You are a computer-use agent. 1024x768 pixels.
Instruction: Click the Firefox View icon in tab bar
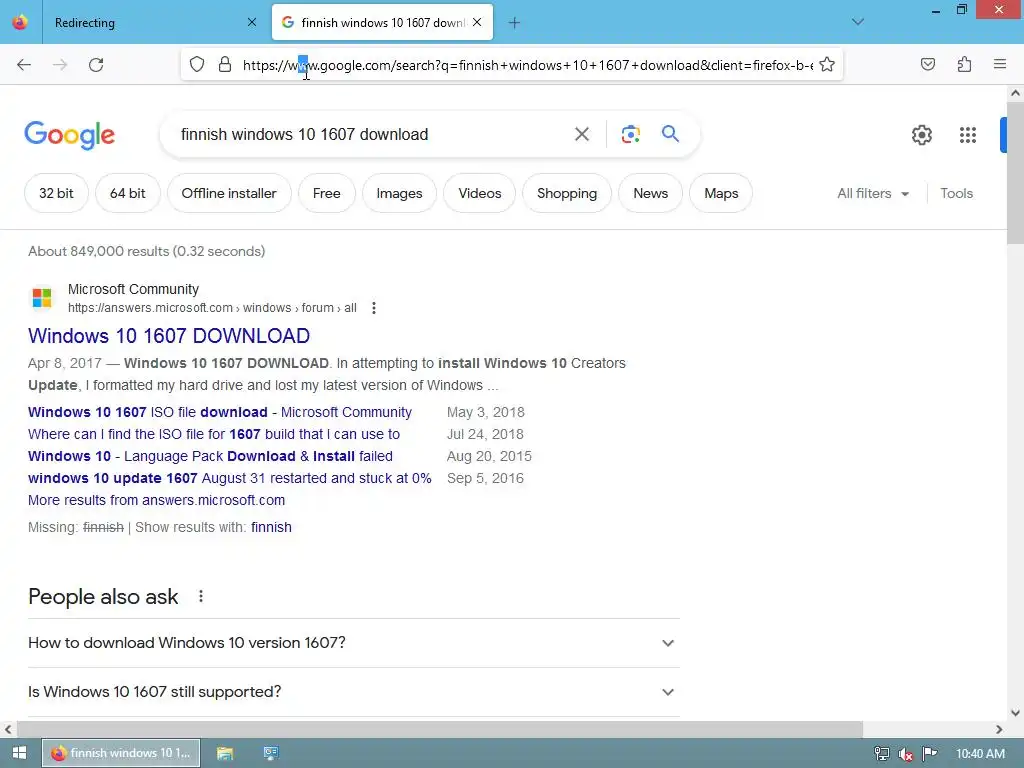20,22
